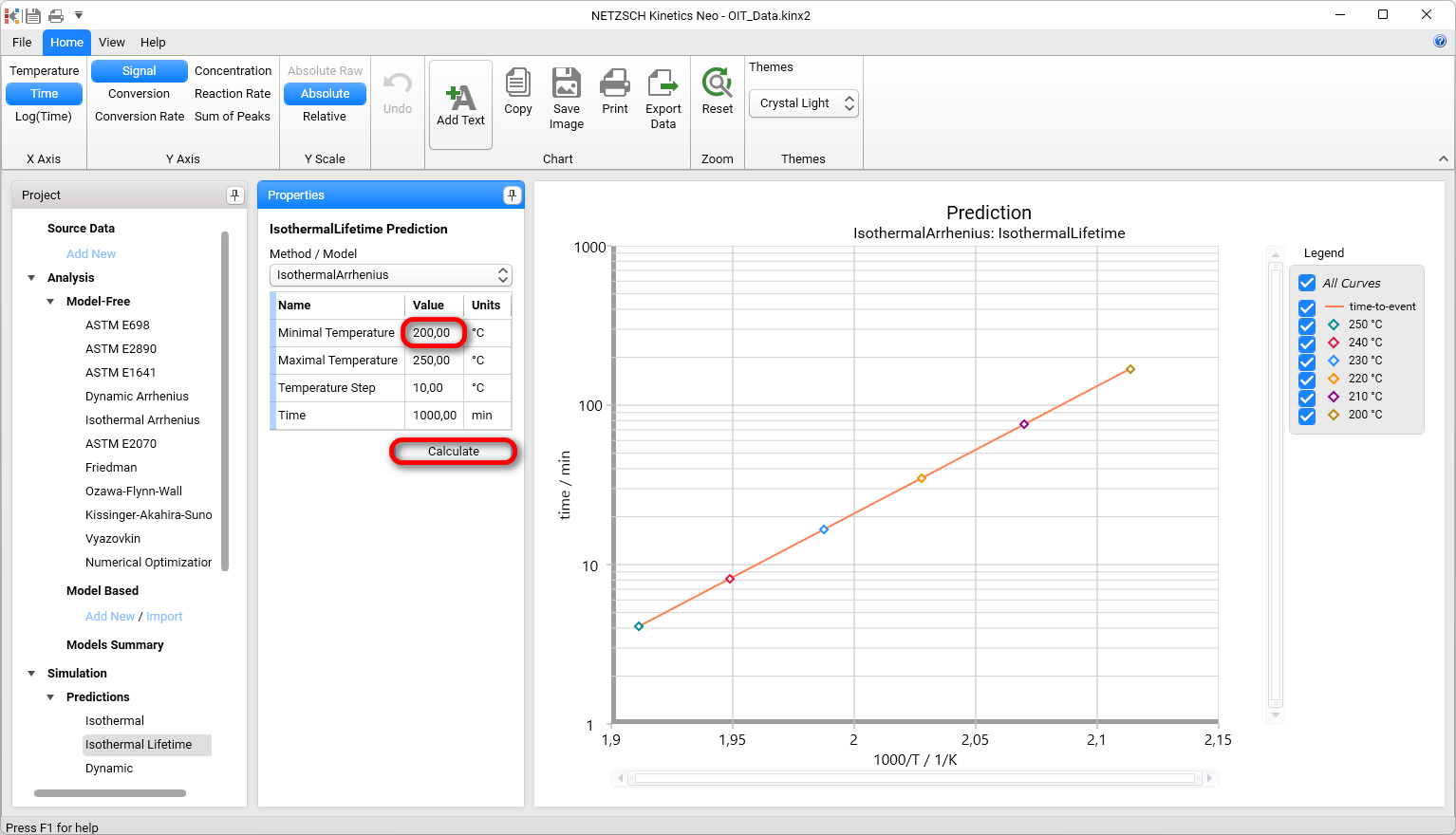Viewport: 1456px width, 835px height.
Task: Click the Print icon in quick access toolbar
Action: point(55,14)
